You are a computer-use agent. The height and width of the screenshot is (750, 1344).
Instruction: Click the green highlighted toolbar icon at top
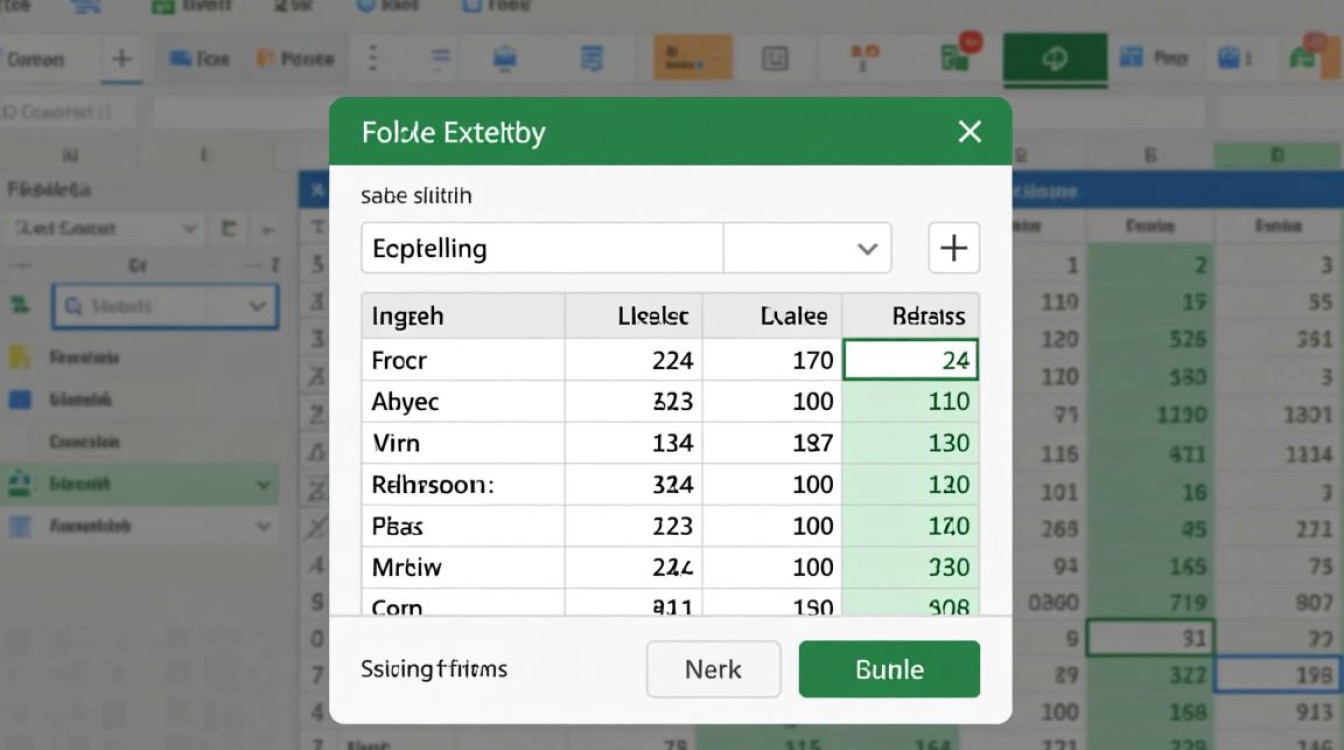(1055, 59)
